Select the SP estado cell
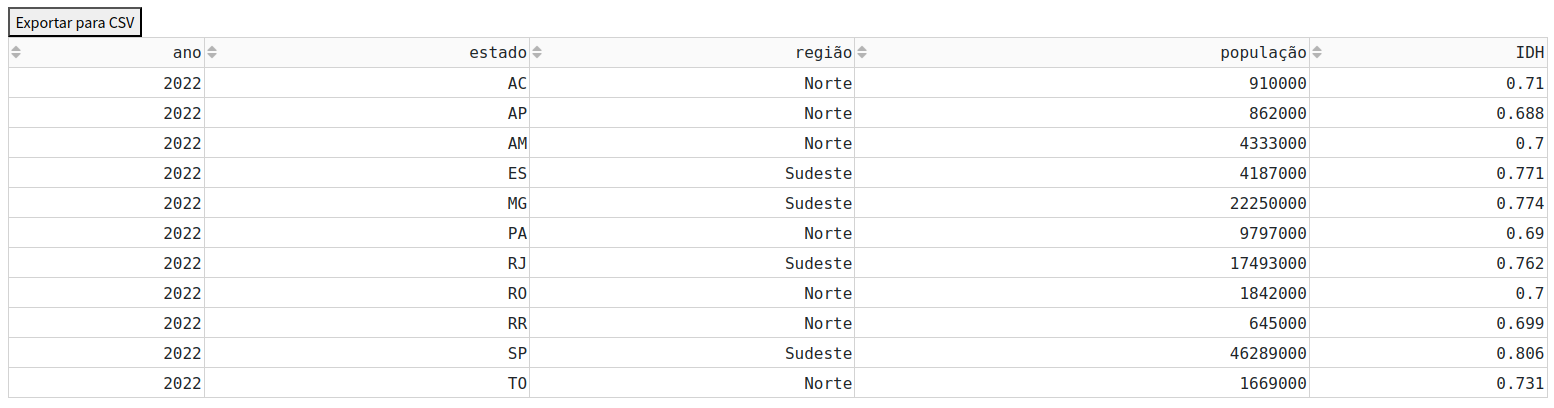 coord(517,353)
